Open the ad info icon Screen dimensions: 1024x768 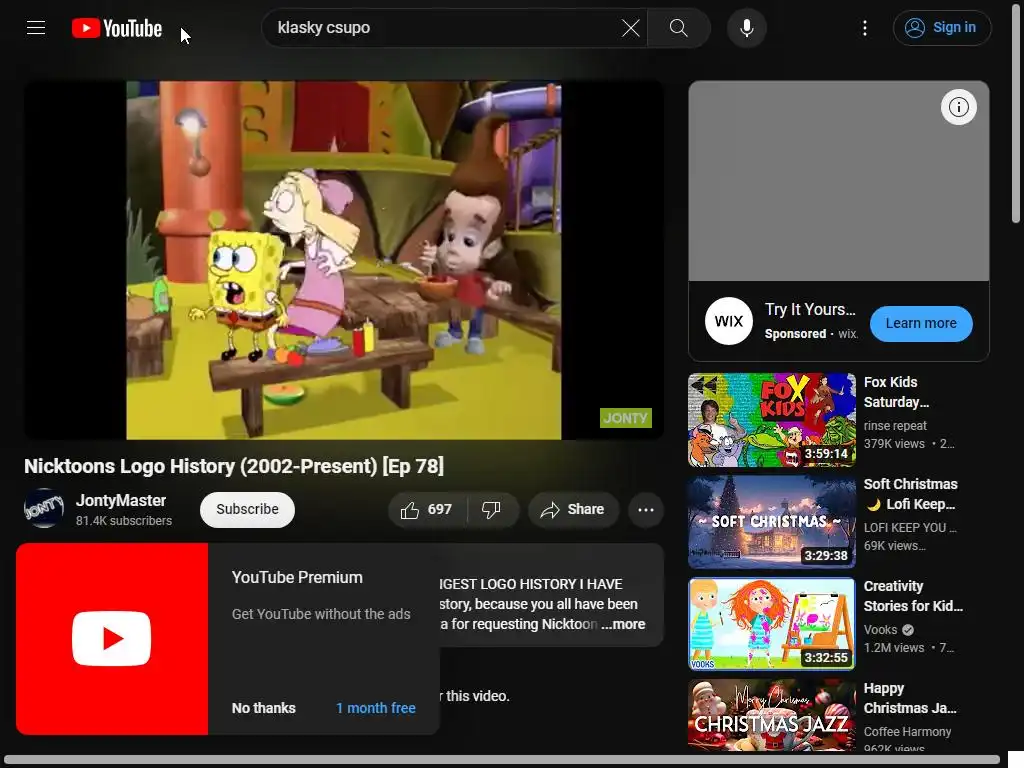click(958, 107)
